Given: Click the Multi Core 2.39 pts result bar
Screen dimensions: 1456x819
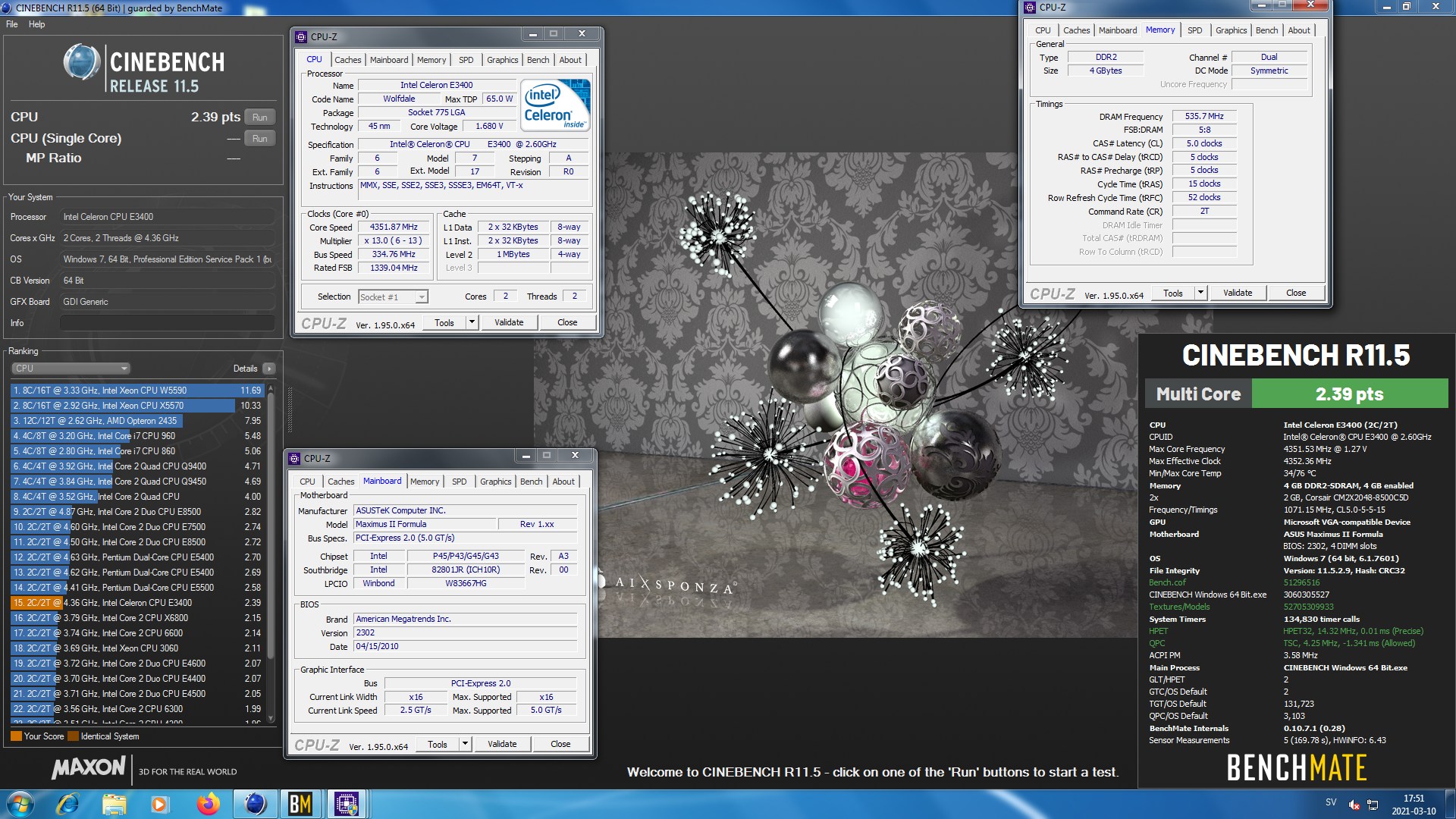Looking at the screenshot, I should coord(1296,394).
